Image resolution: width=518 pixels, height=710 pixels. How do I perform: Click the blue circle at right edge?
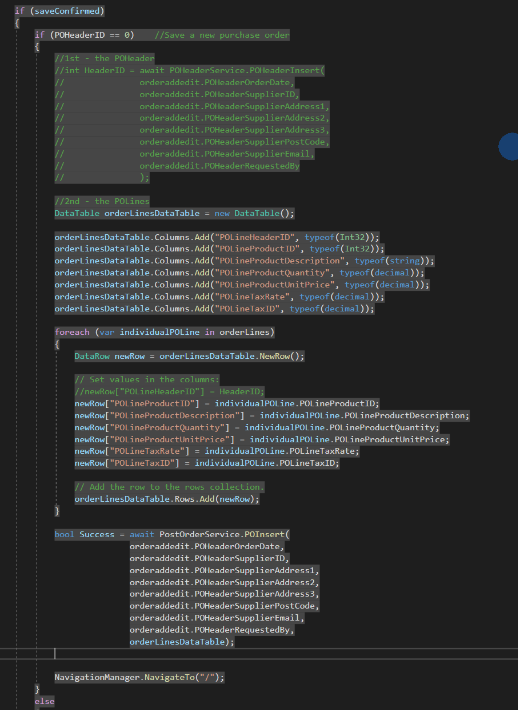point(509,146)
